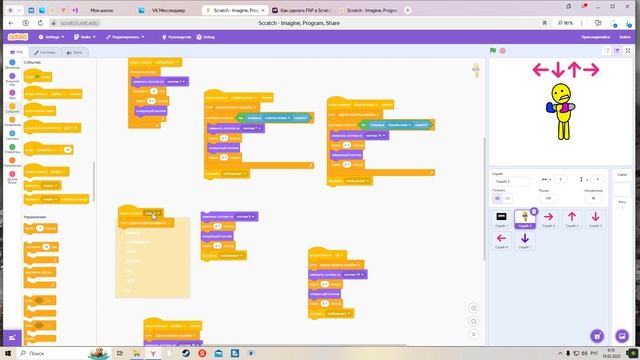Set the sprite to shown with the eye toggle

click(x=497, y=198)
